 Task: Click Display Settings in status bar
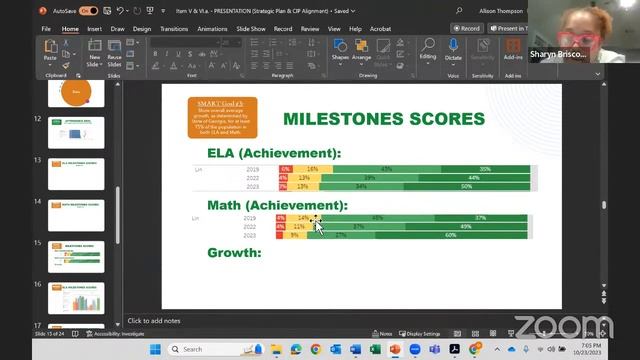(x=420, y=333)
